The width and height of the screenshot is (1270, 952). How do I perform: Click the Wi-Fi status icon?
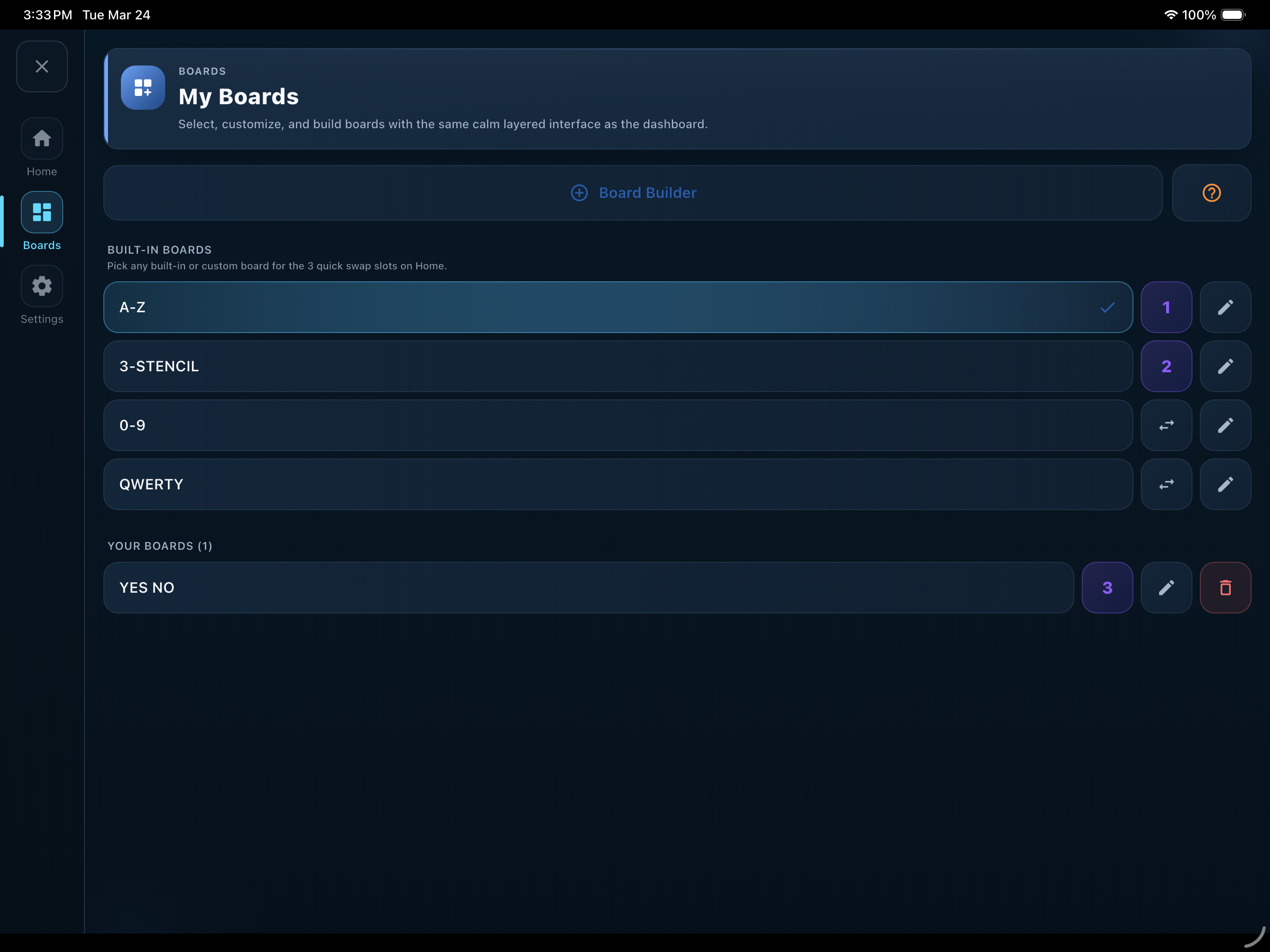[x=1170, y=15]
